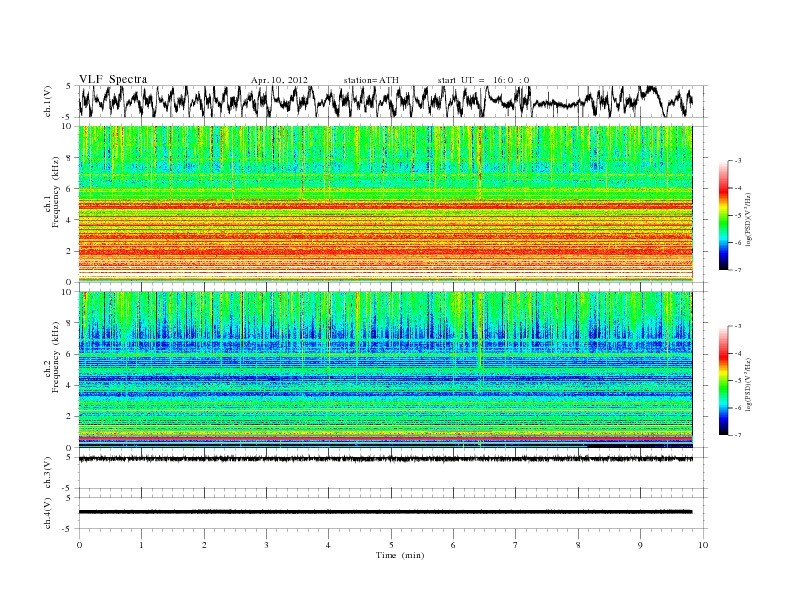This screenshot has height=612, width=792.
Task: Click the ch.2 spectrogram color bar
Action: (x=723, y=381)
